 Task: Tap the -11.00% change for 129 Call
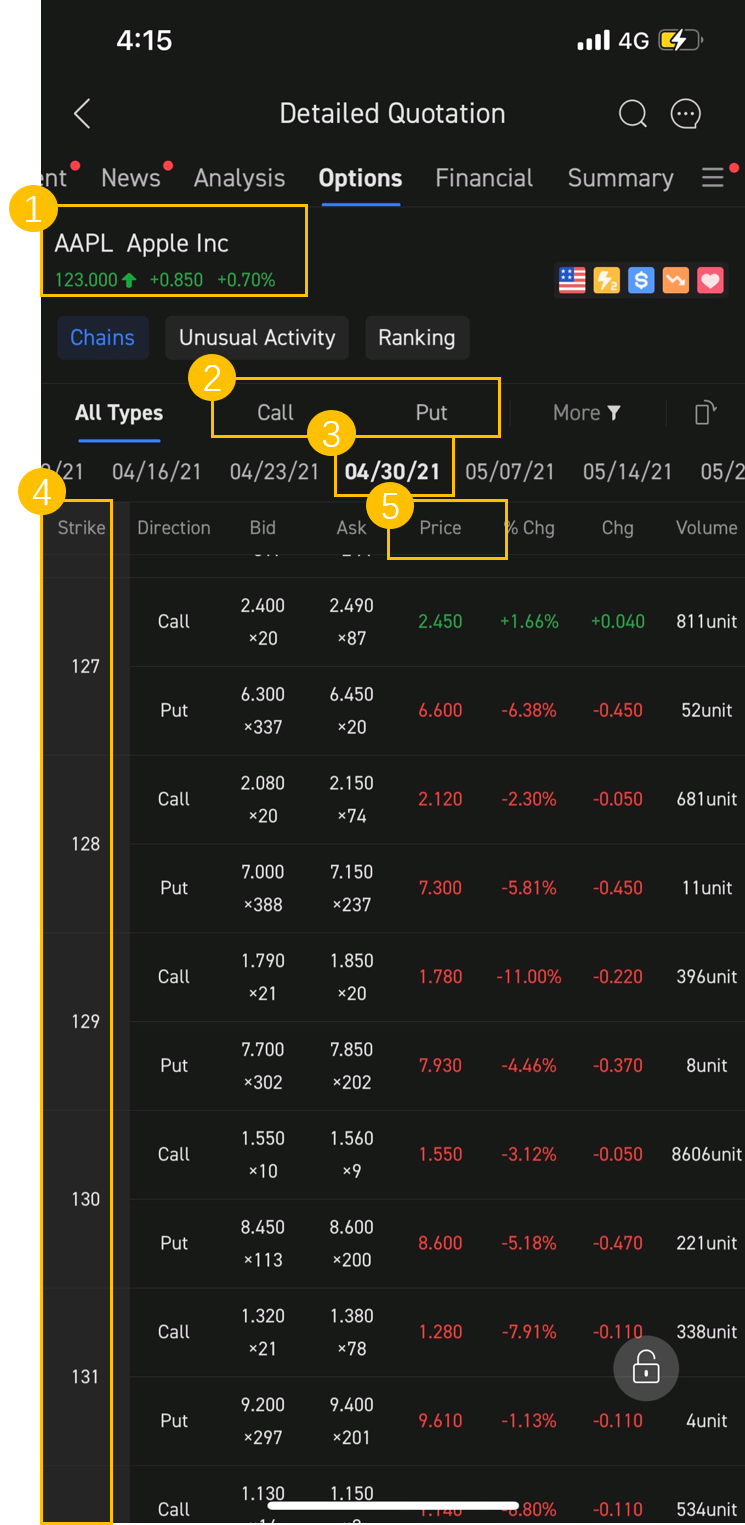tap(529, 977)
